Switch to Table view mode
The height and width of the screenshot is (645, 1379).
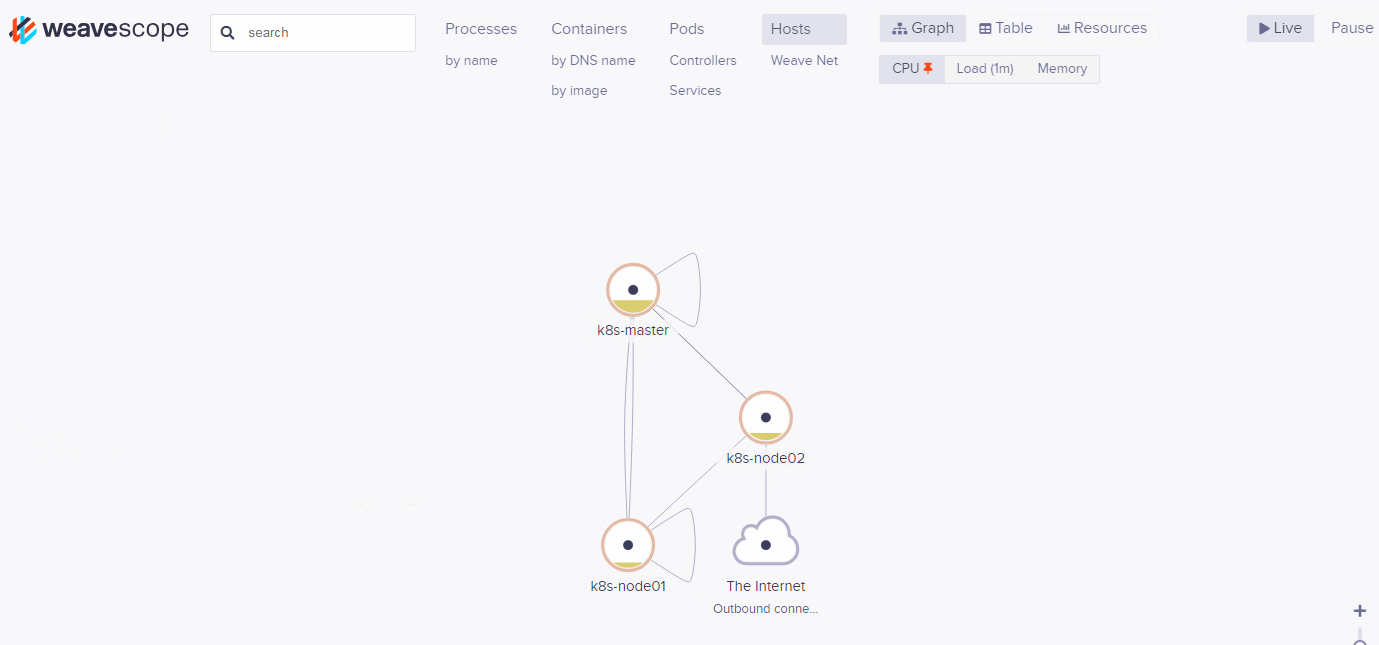[1006, 28]
